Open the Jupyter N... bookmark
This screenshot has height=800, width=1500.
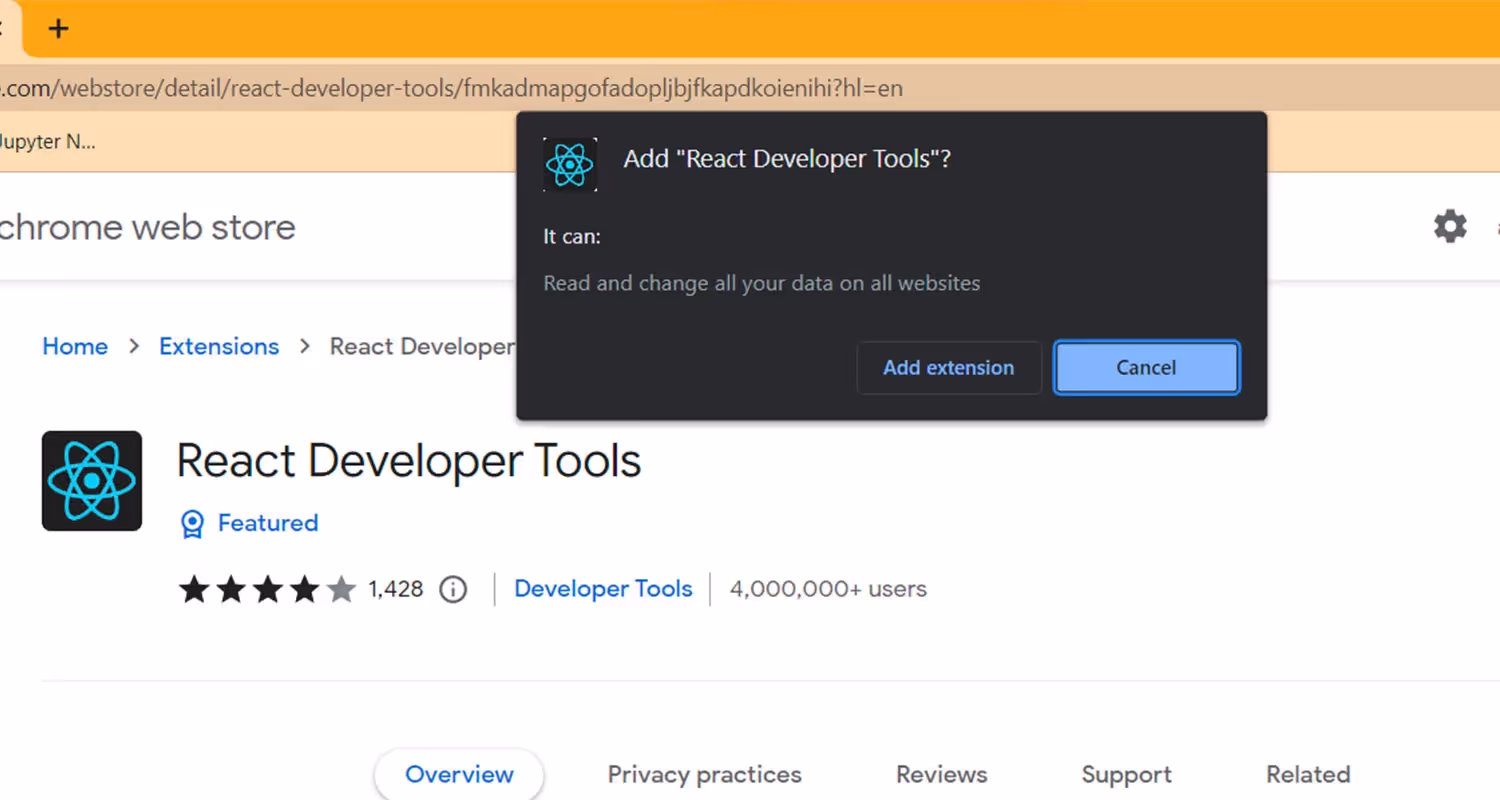click(48, 141)
